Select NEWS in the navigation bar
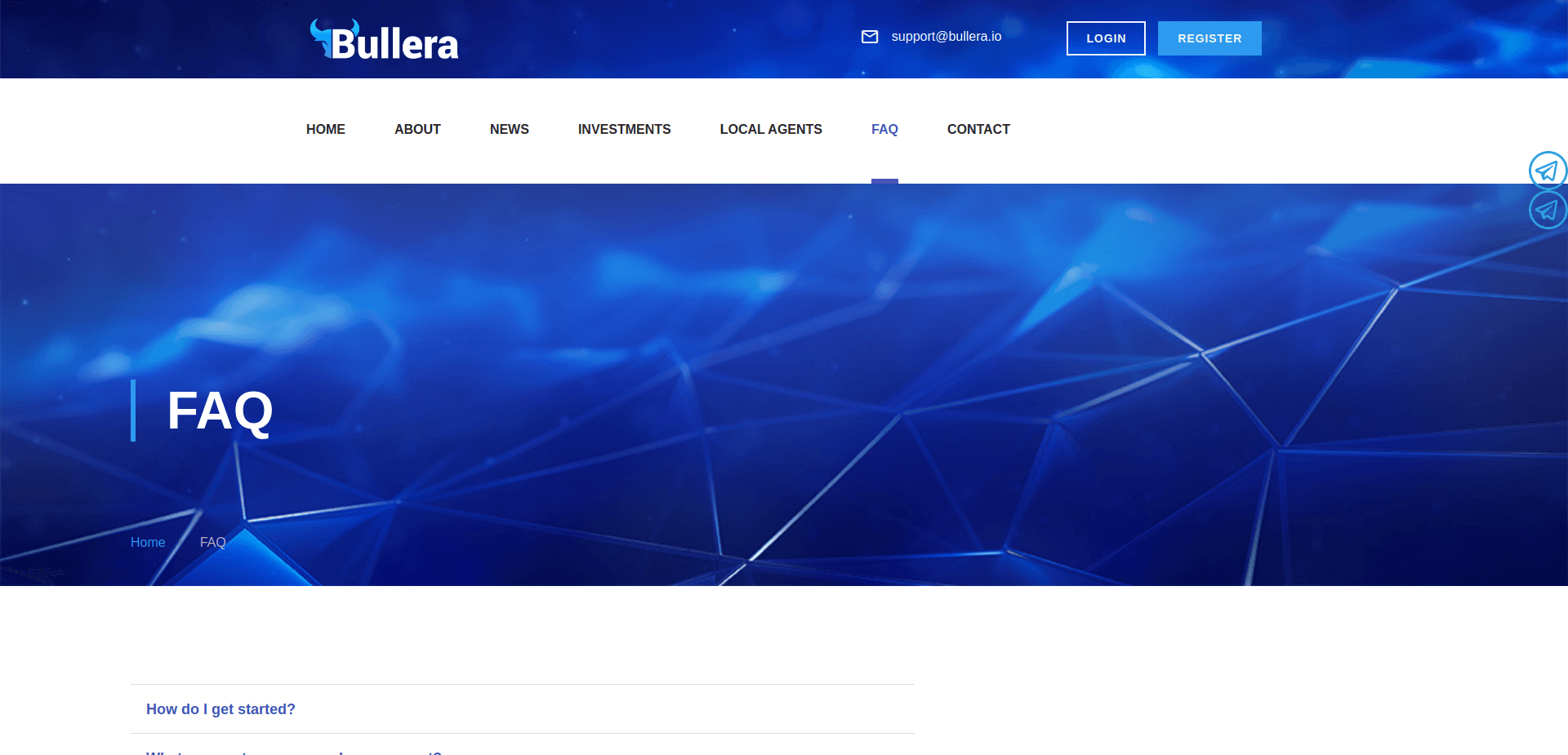This screenshot has height=755, width=1568. [x=509, y=129]
